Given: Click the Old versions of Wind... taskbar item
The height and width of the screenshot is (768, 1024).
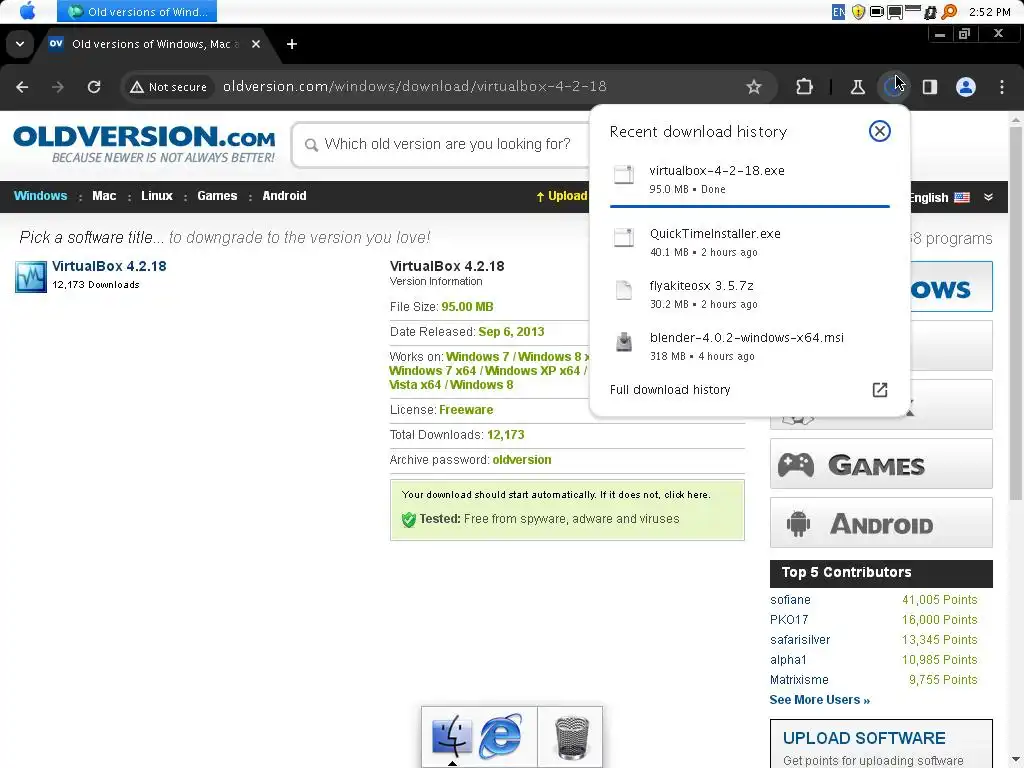Looking at the screenshot, I should coord(137,11).
